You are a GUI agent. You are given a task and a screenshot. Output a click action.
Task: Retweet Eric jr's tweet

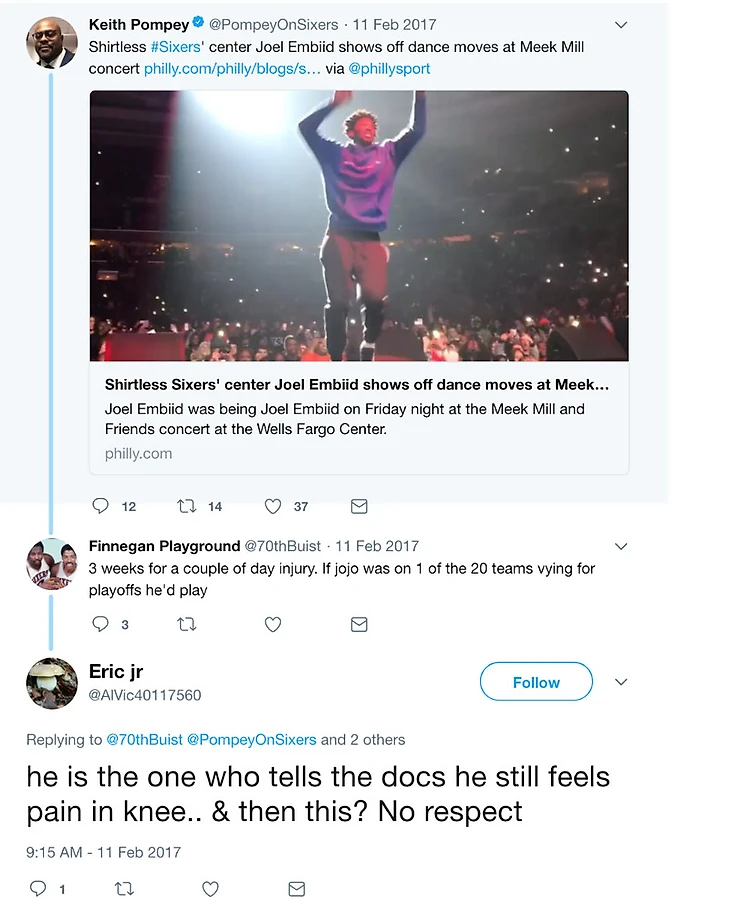[x=125, y=888]
